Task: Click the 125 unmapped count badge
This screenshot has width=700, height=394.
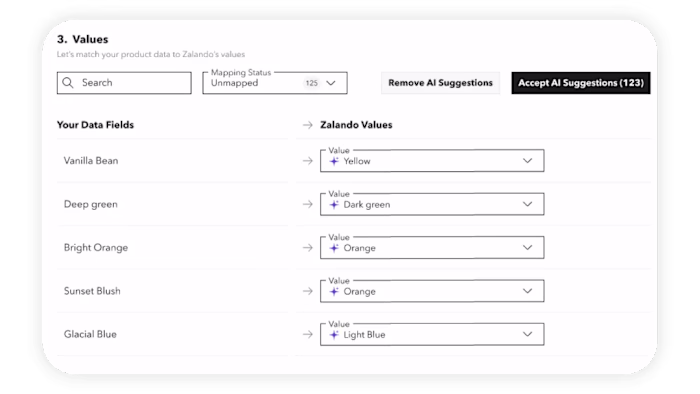Action: [x=312, y=83]
